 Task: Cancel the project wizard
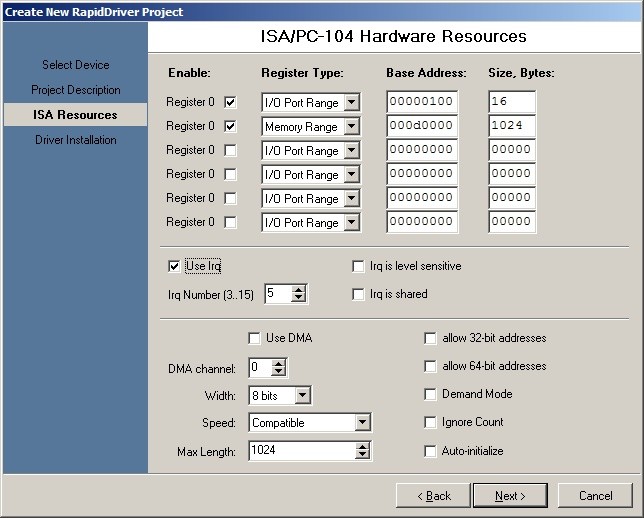[x=595, y=496]
